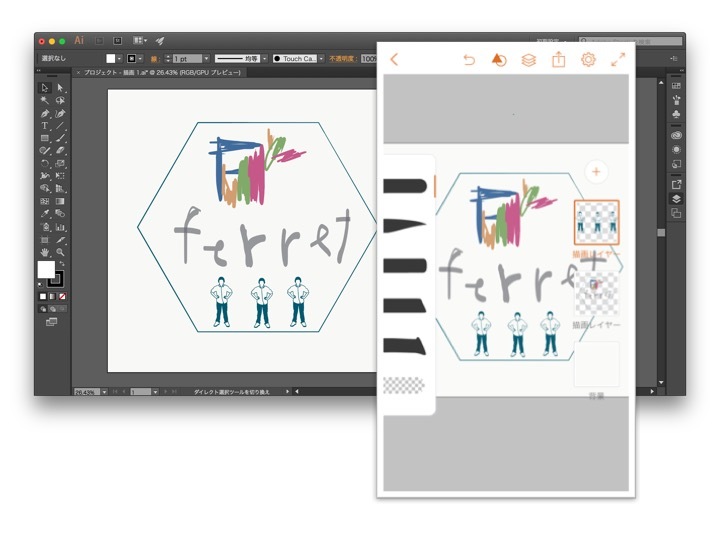Click the stroke color box in toolbar

point(56,278)
